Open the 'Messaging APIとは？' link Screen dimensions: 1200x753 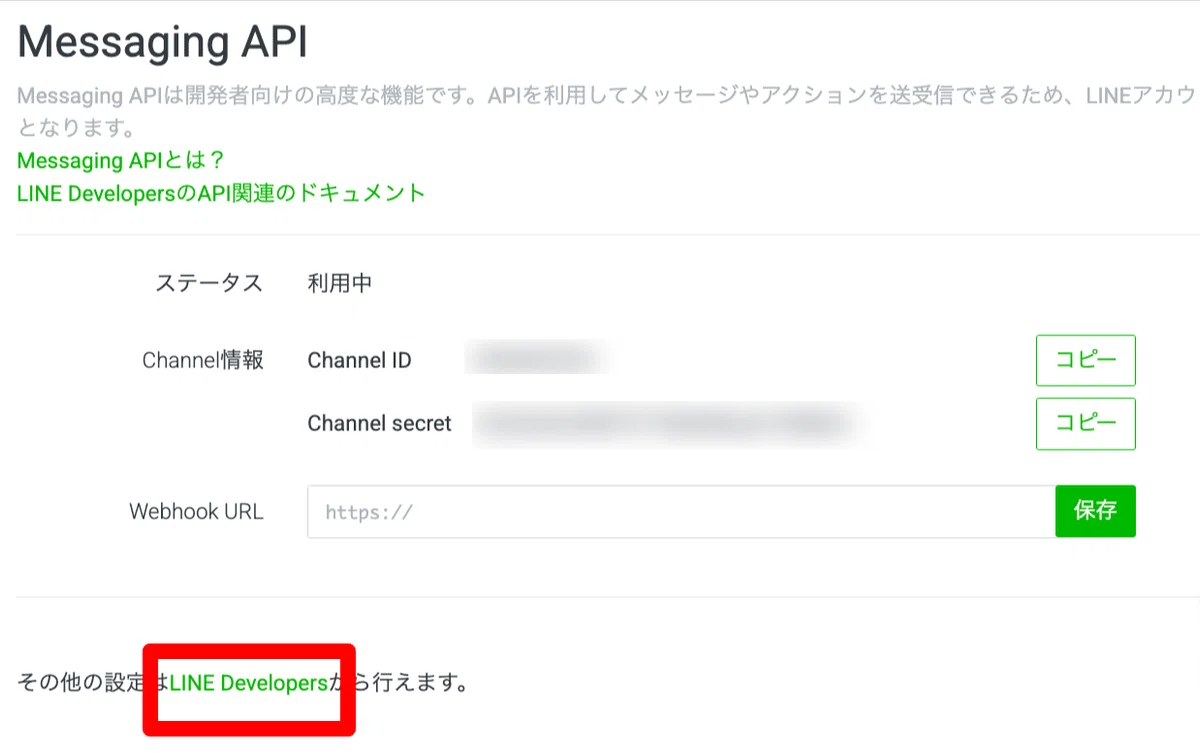coord(121,160)
